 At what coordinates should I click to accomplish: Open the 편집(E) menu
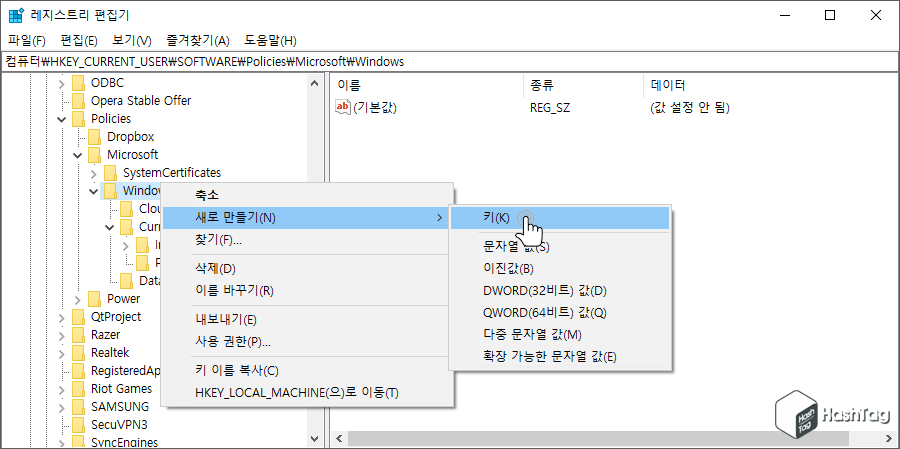(79, 41)
